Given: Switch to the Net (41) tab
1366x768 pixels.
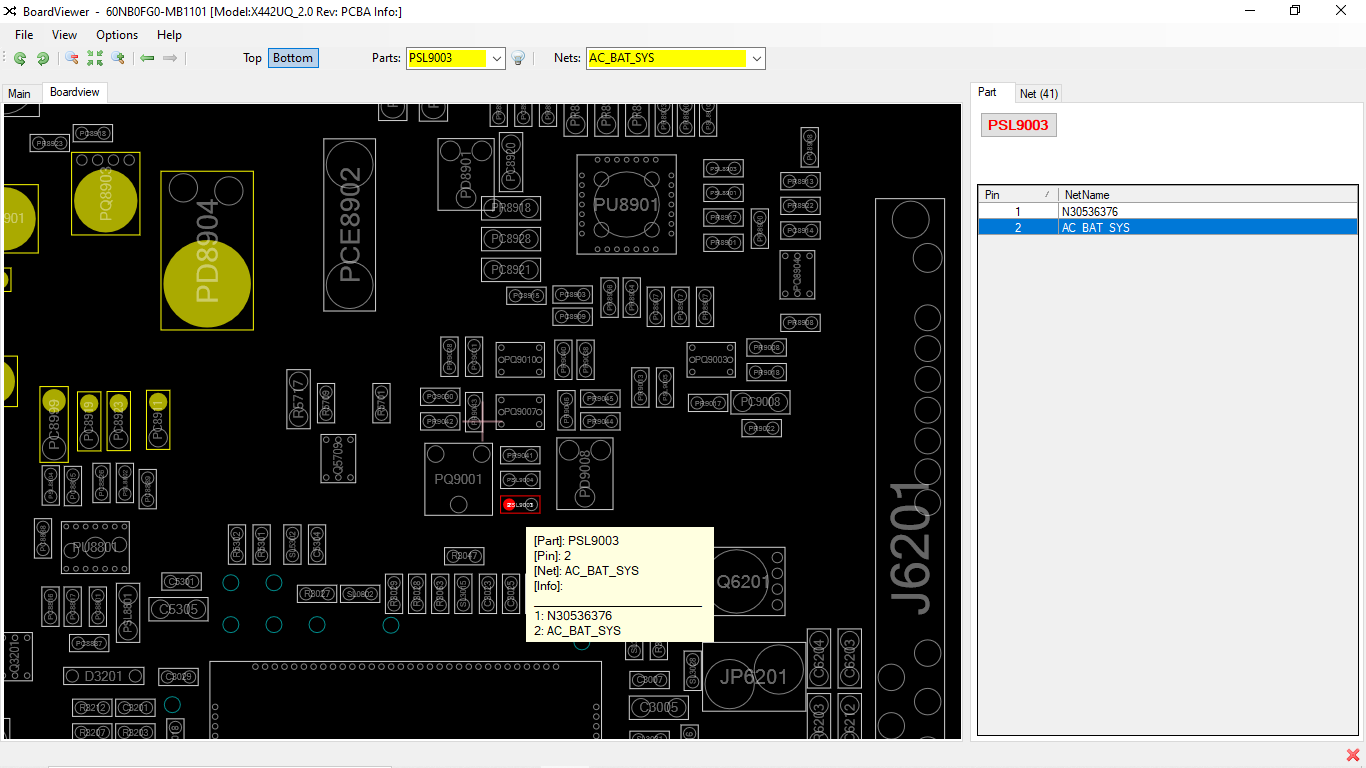Looking at the screenshot, I should (1038, 93).
